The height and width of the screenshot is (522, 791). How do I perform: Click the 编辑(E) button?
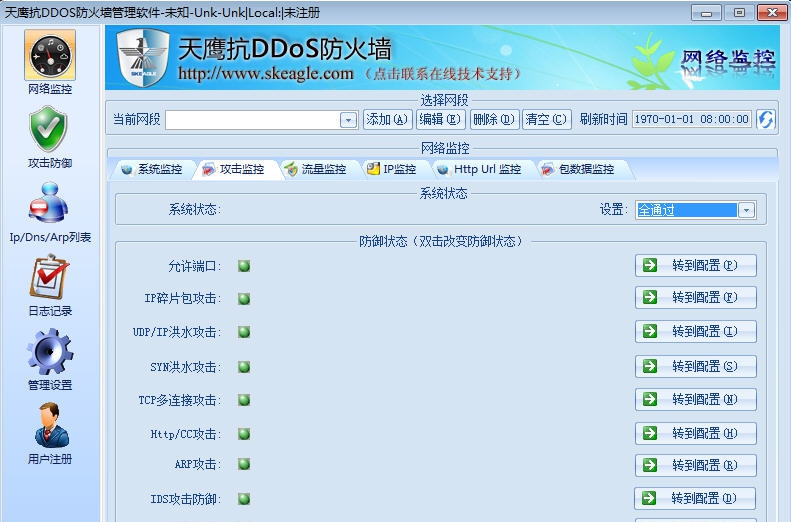pos(440,120)
